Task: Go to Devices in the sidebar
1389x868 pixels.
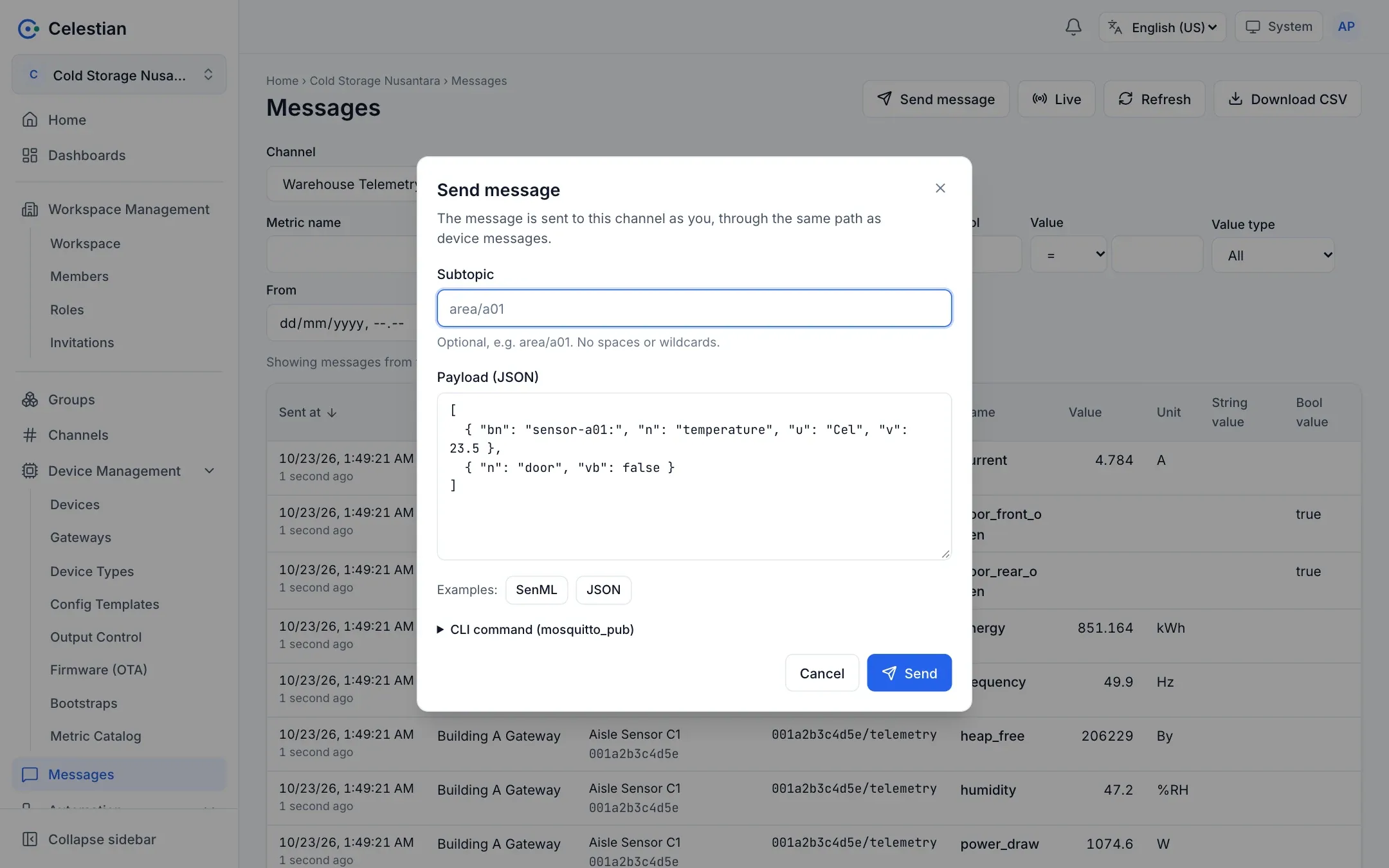Action: (75, 504)
